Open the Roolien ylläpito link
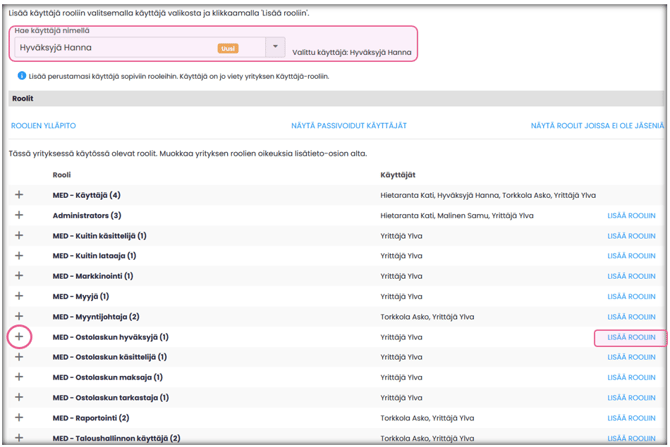The height and width of the screenshot is (447, 670). click(x=43, y=126)
